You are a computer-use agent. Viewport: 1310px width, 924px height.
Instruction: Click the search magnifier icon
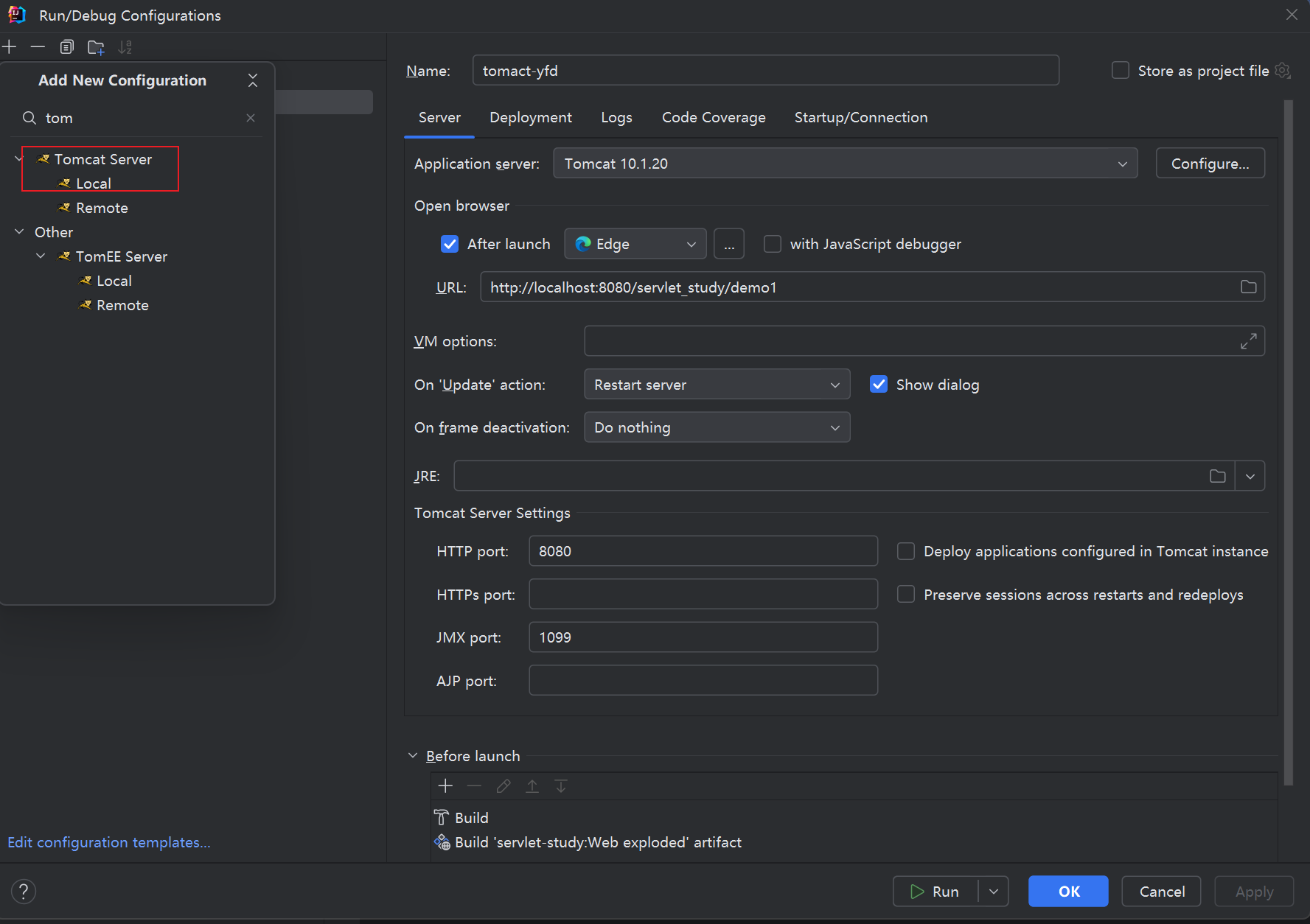click(29, 118)
